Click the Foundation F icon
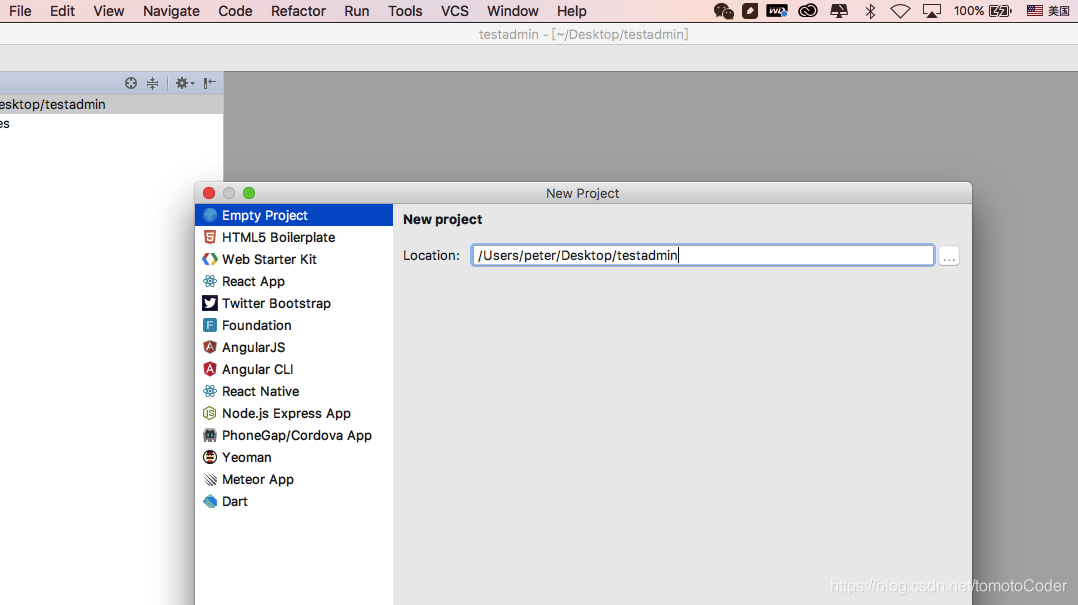The width and height of the screenshot is (1078, 605). [x=210, y=325]
